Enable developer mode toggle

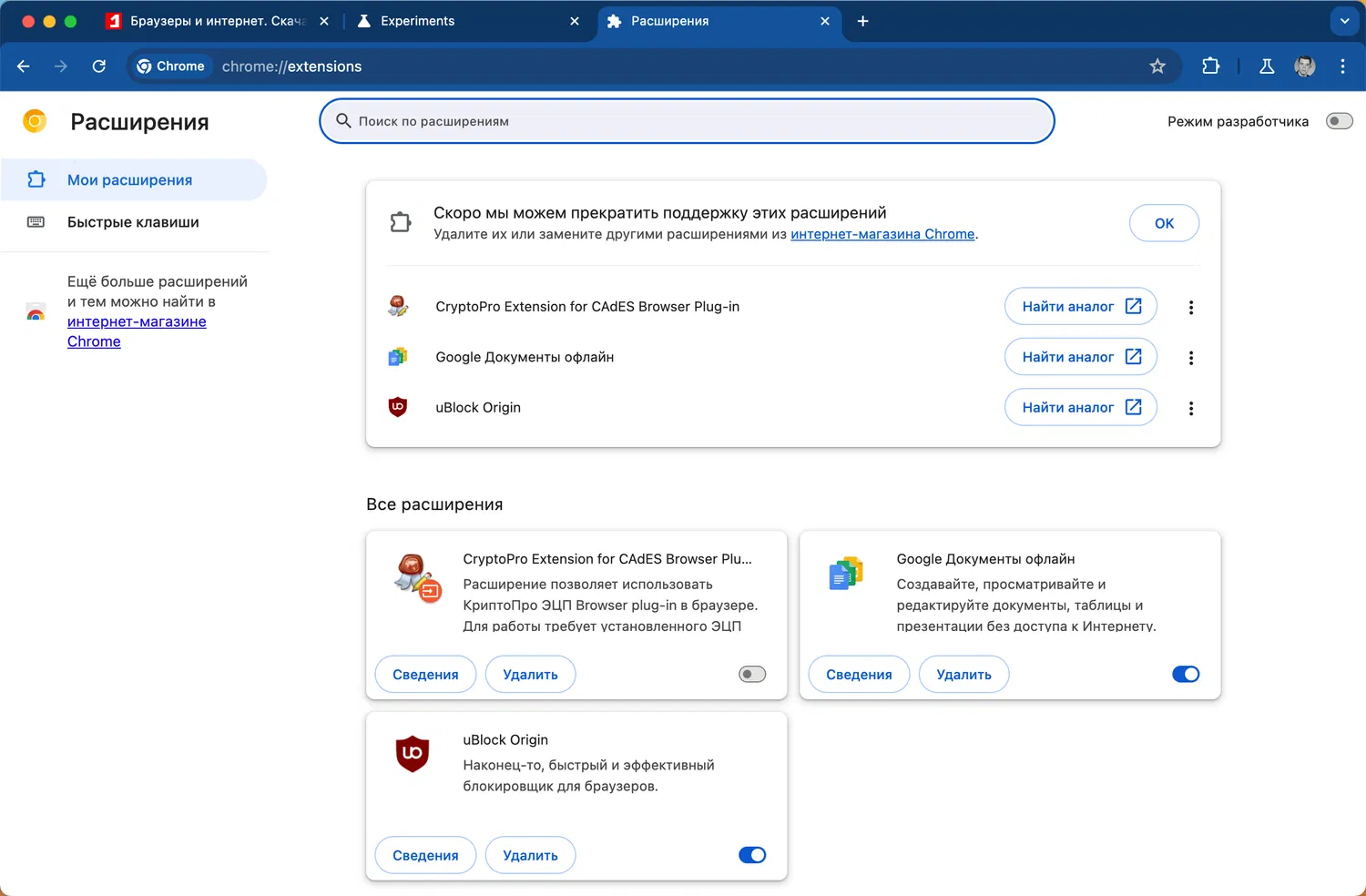point(1339,121)
